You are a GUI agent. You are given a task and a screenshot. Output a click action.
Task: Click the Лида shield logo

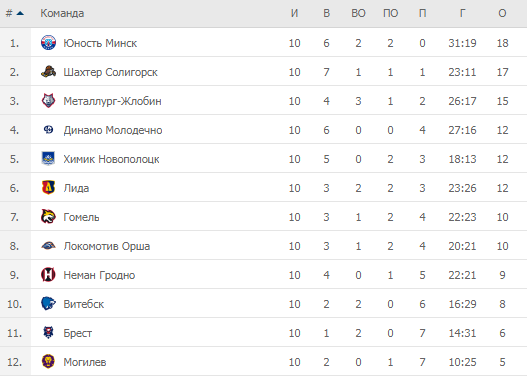(x=48, y=188)
